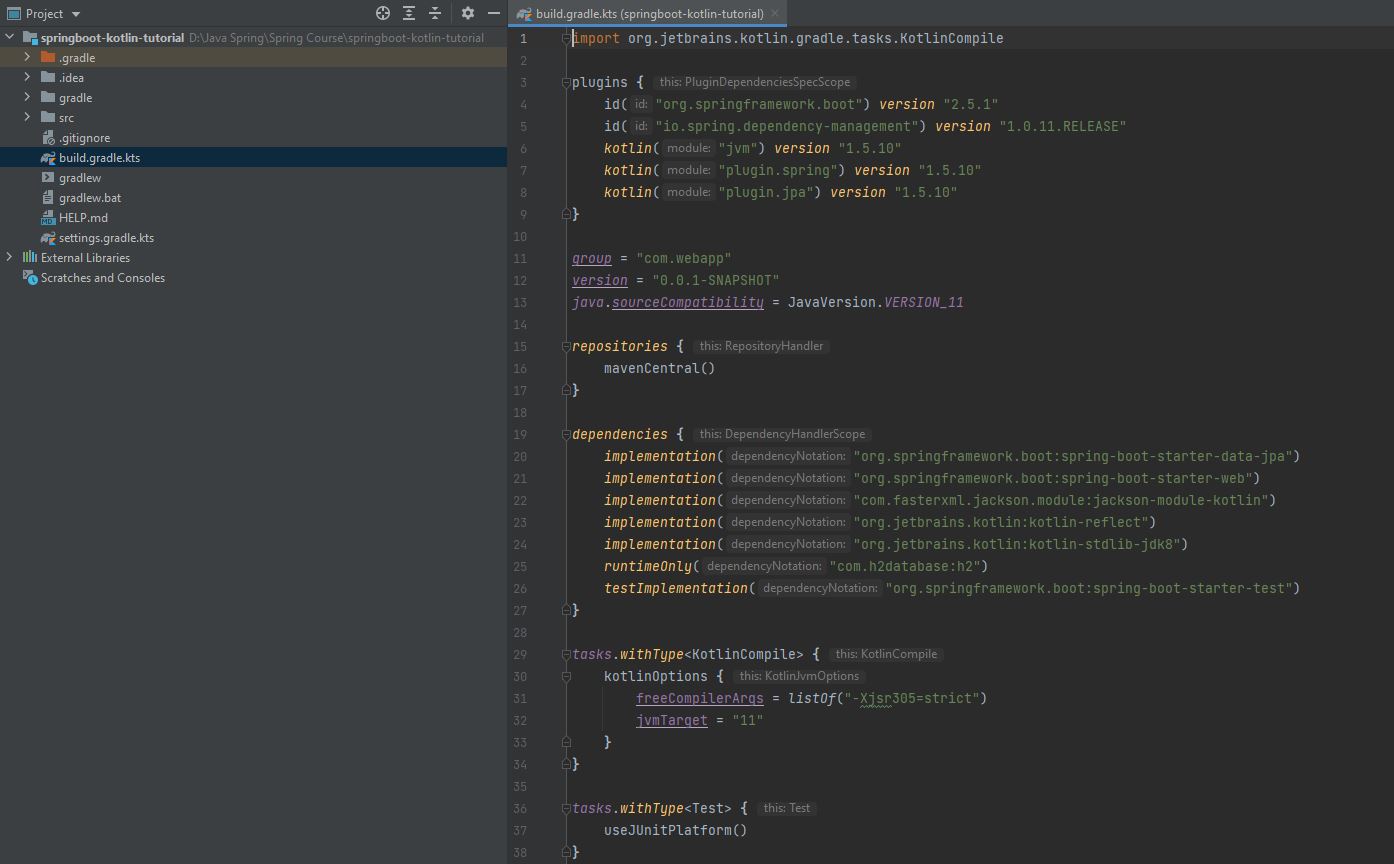Screen dimensions: 1394x864
Task: Expand the src folder
Action: coord(28,118)
